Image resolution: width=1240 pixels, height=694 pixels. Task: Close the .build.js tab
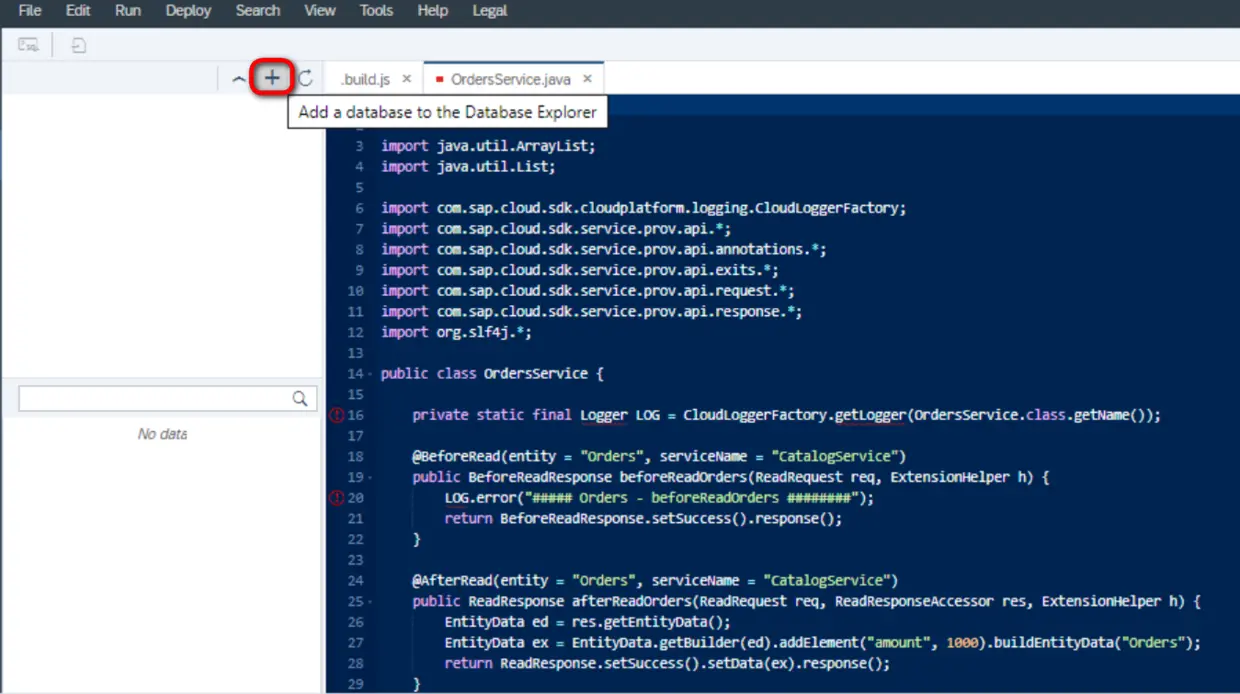[x=407, y=79]
